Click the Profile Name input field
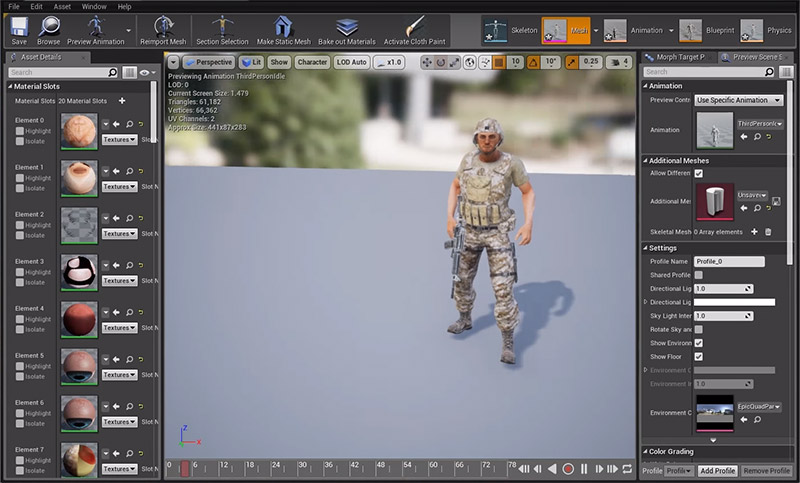 (x=729, y=261)
